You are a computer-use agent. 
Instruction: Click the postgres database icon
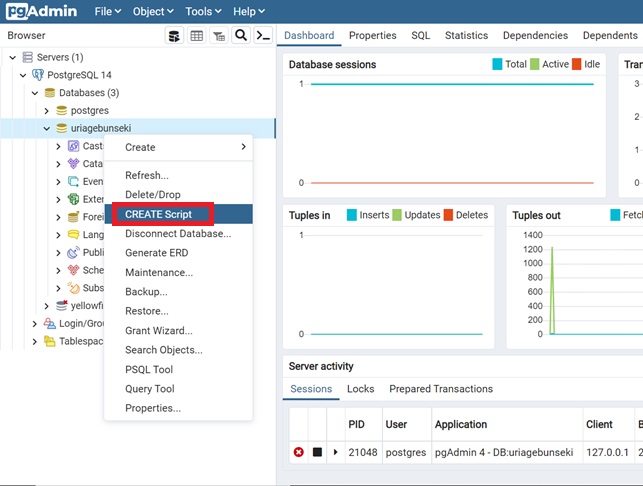tap(62, 110)
